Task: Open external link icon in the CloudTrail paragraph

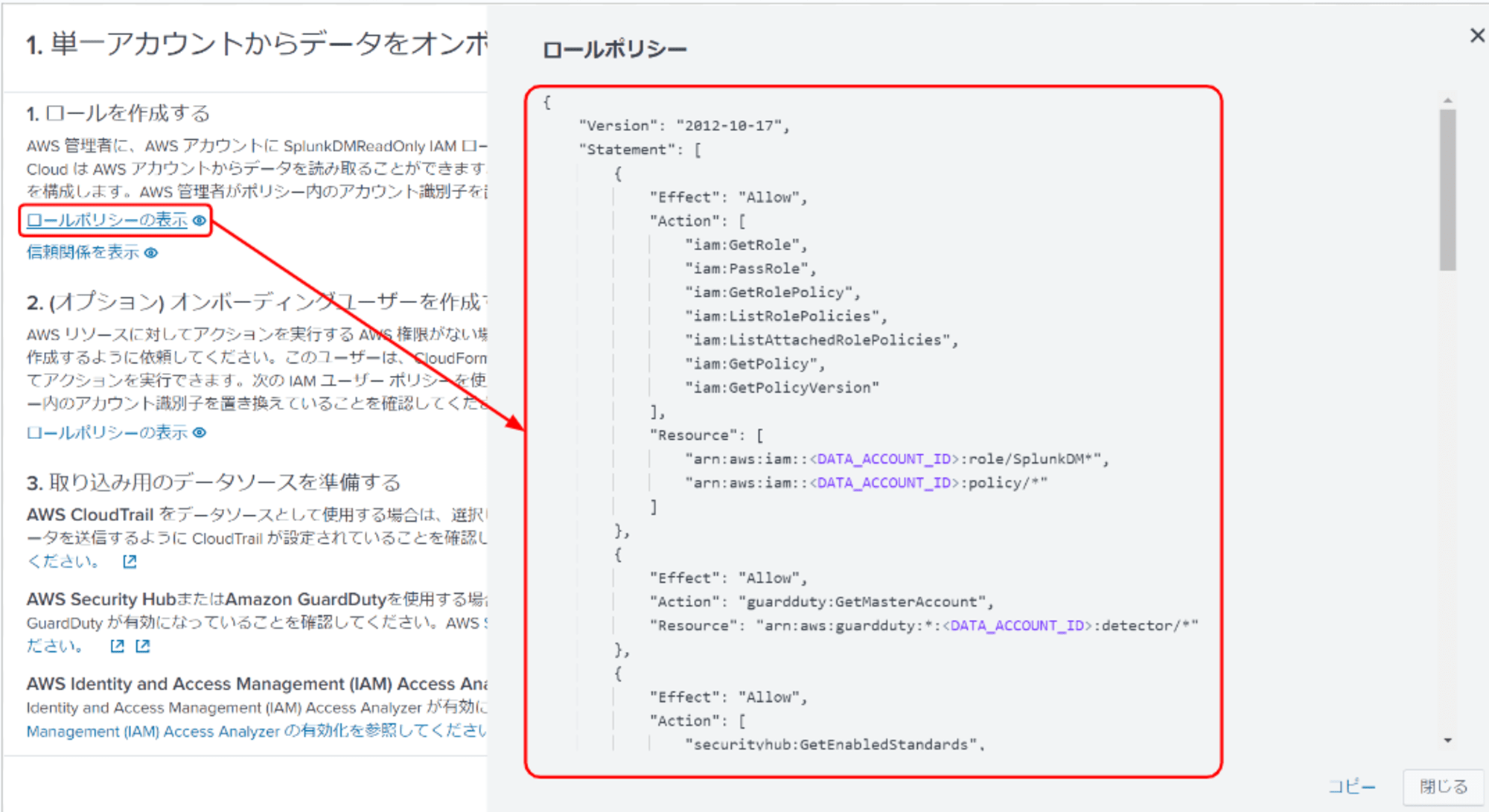Action: pos(130,561)
